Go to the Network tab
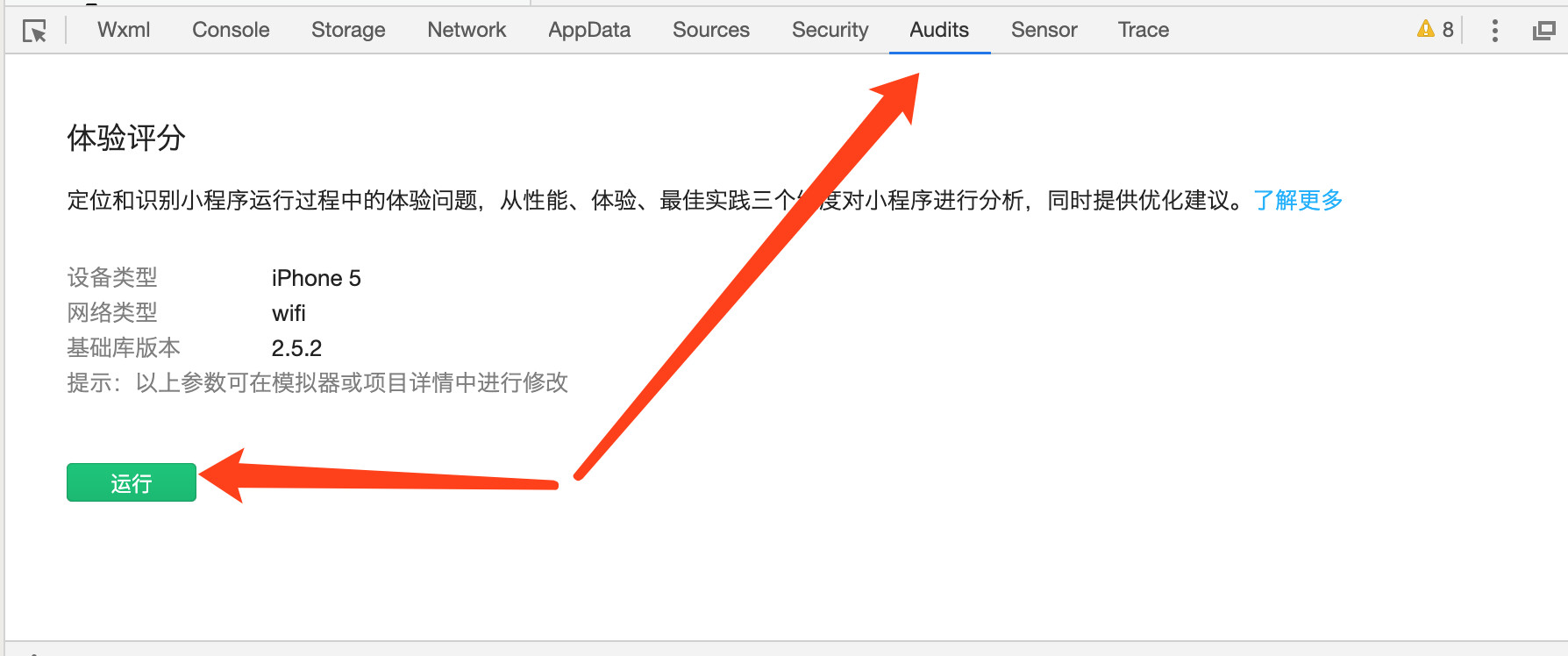1568x656 pixels. click(x=467, y=30)
